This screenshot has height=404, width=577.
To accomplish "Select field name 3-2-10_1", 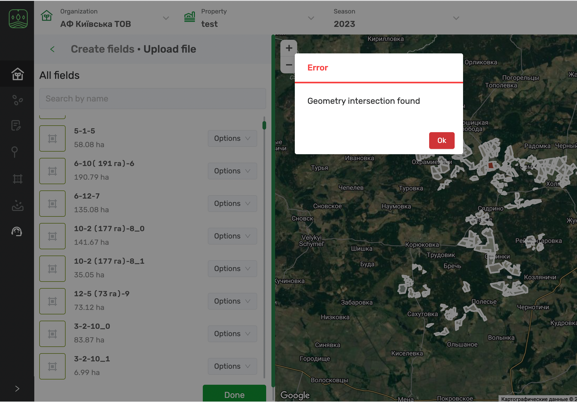I will (x=92, y=358).
